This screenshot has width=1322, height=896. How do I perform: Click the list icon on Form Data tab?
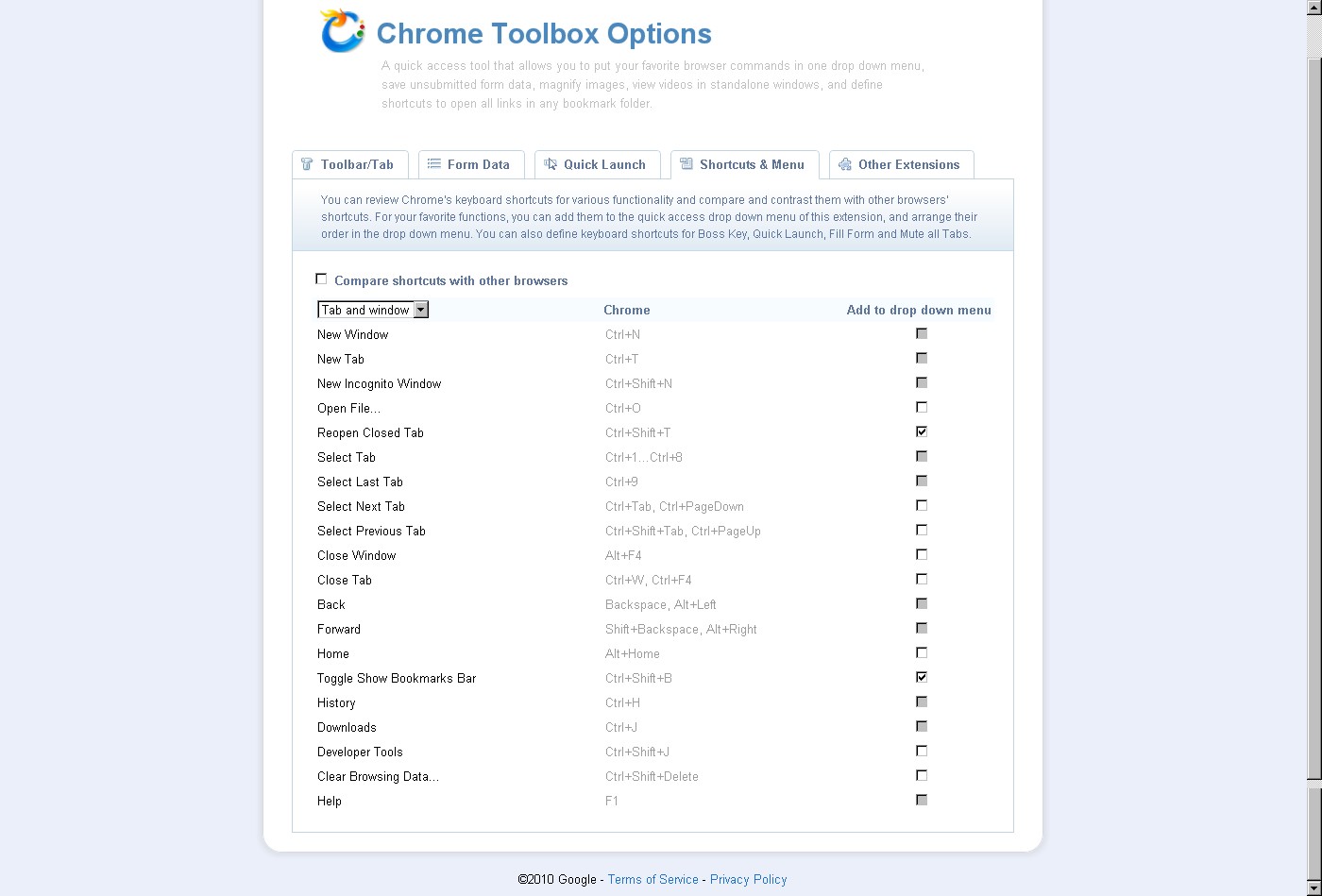pyautogui.click(x=433, y=163)
